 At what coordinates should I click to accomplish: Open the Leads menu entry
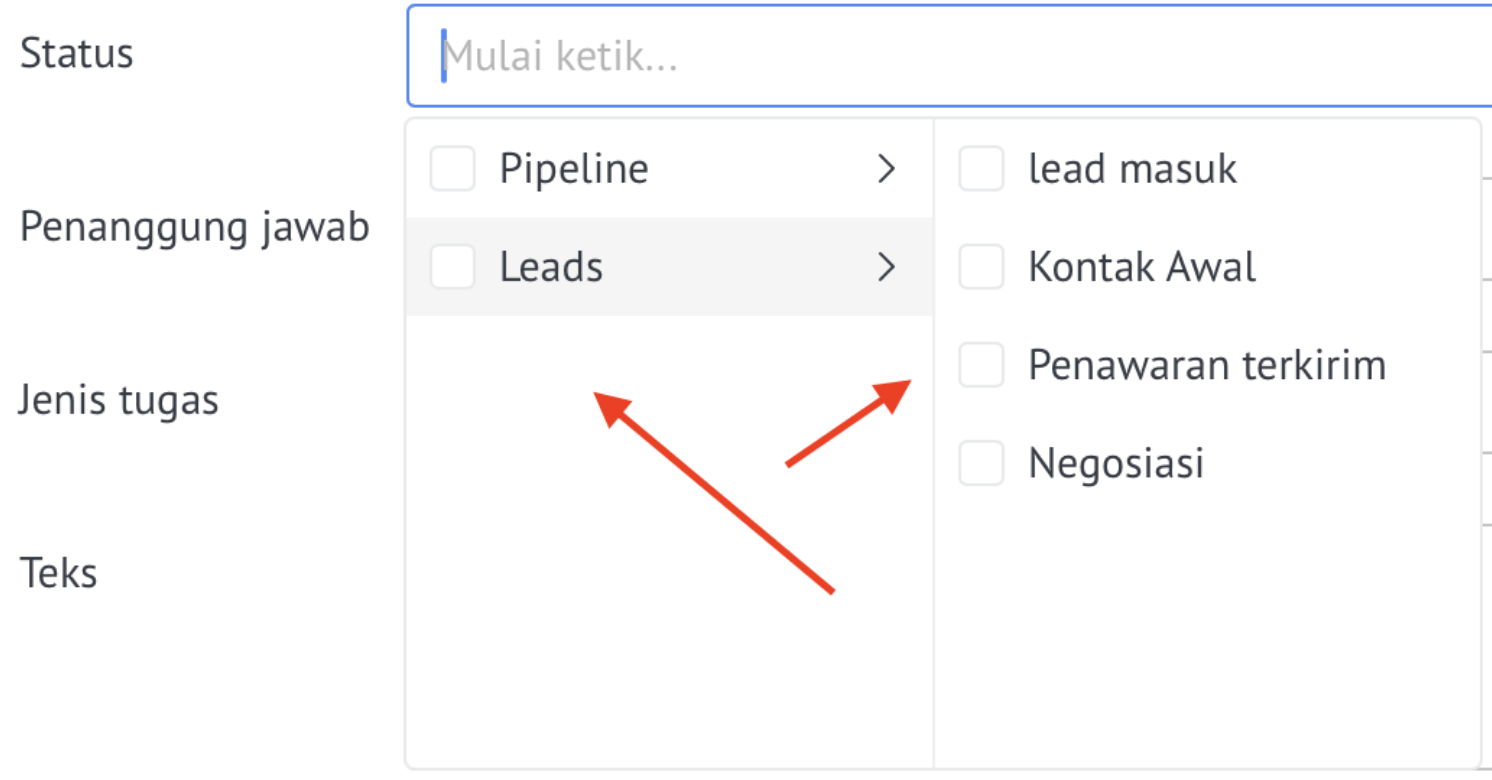pos(669,266)
